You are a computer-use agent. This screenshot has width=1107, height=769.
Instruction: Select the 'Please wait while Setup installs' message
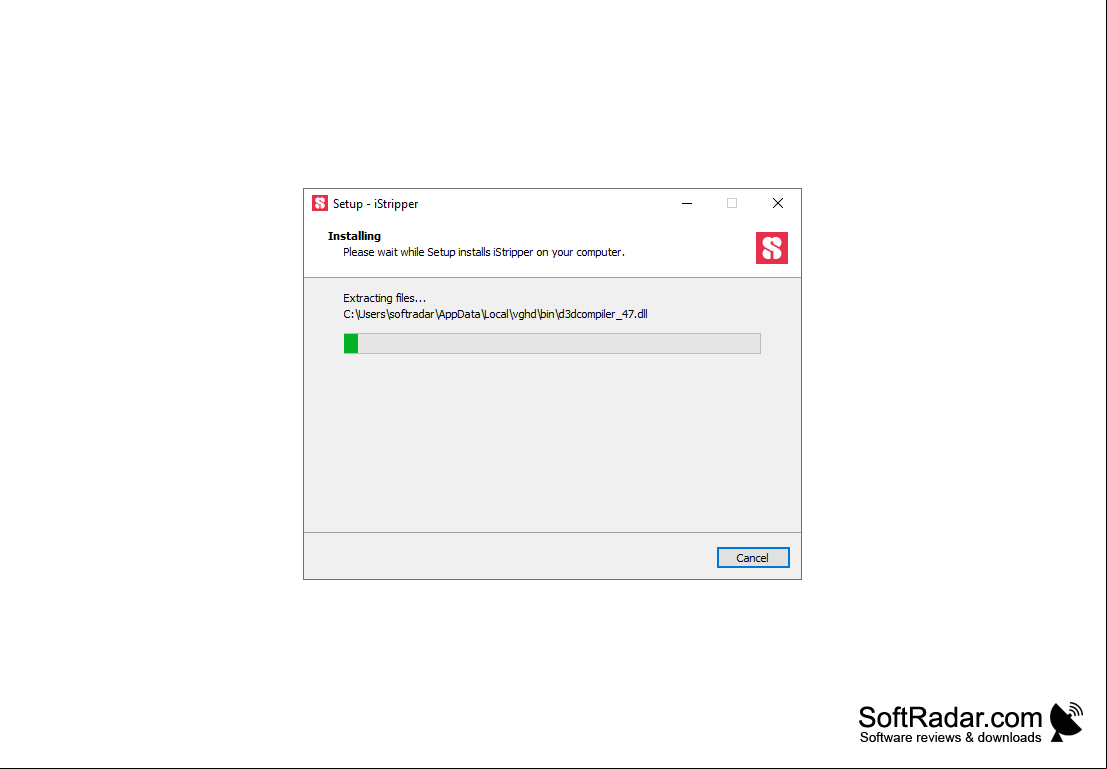484,252
